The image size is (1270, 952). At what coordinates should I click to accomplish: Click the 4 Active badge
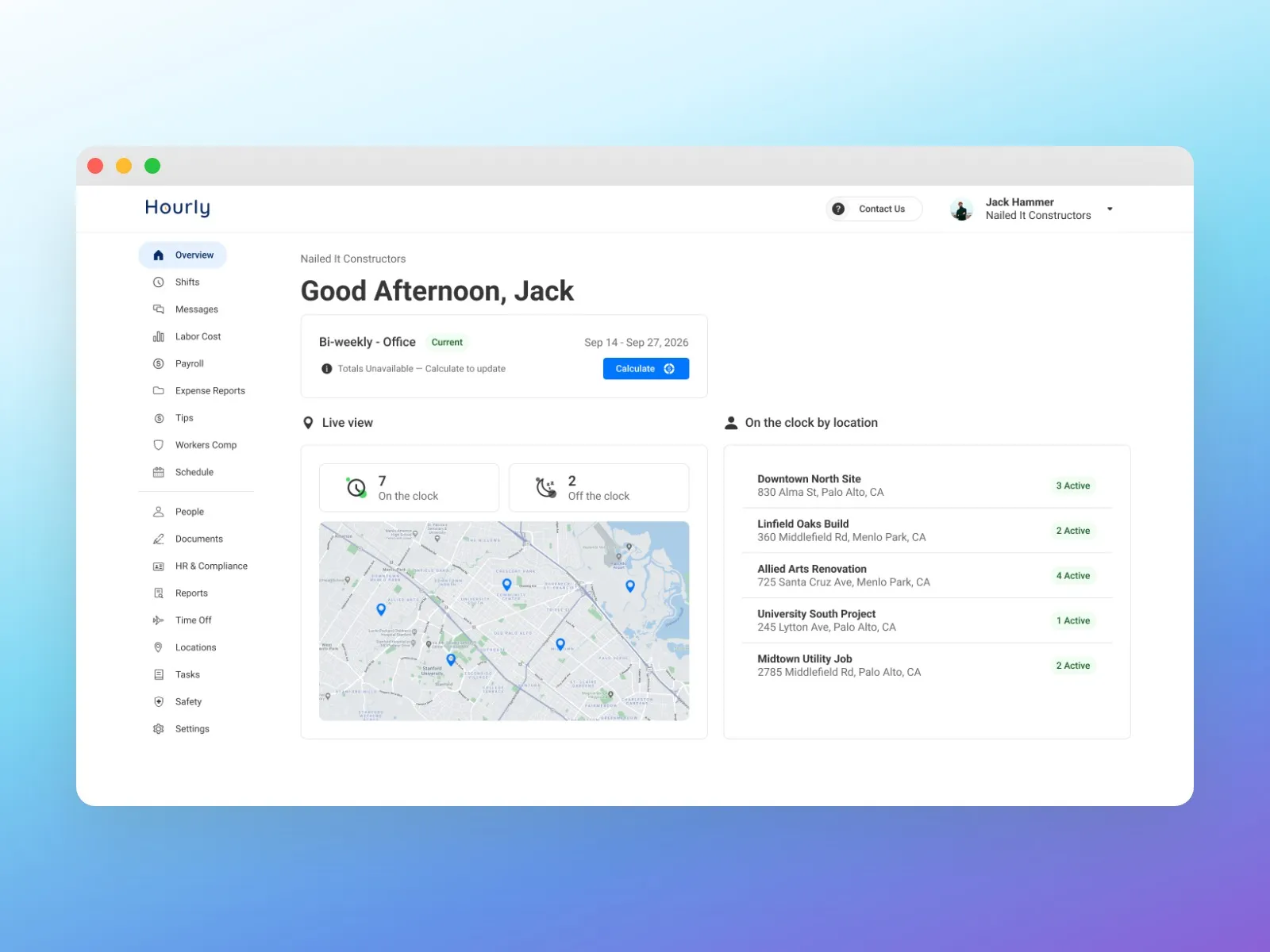click(x=1073, y=576)
